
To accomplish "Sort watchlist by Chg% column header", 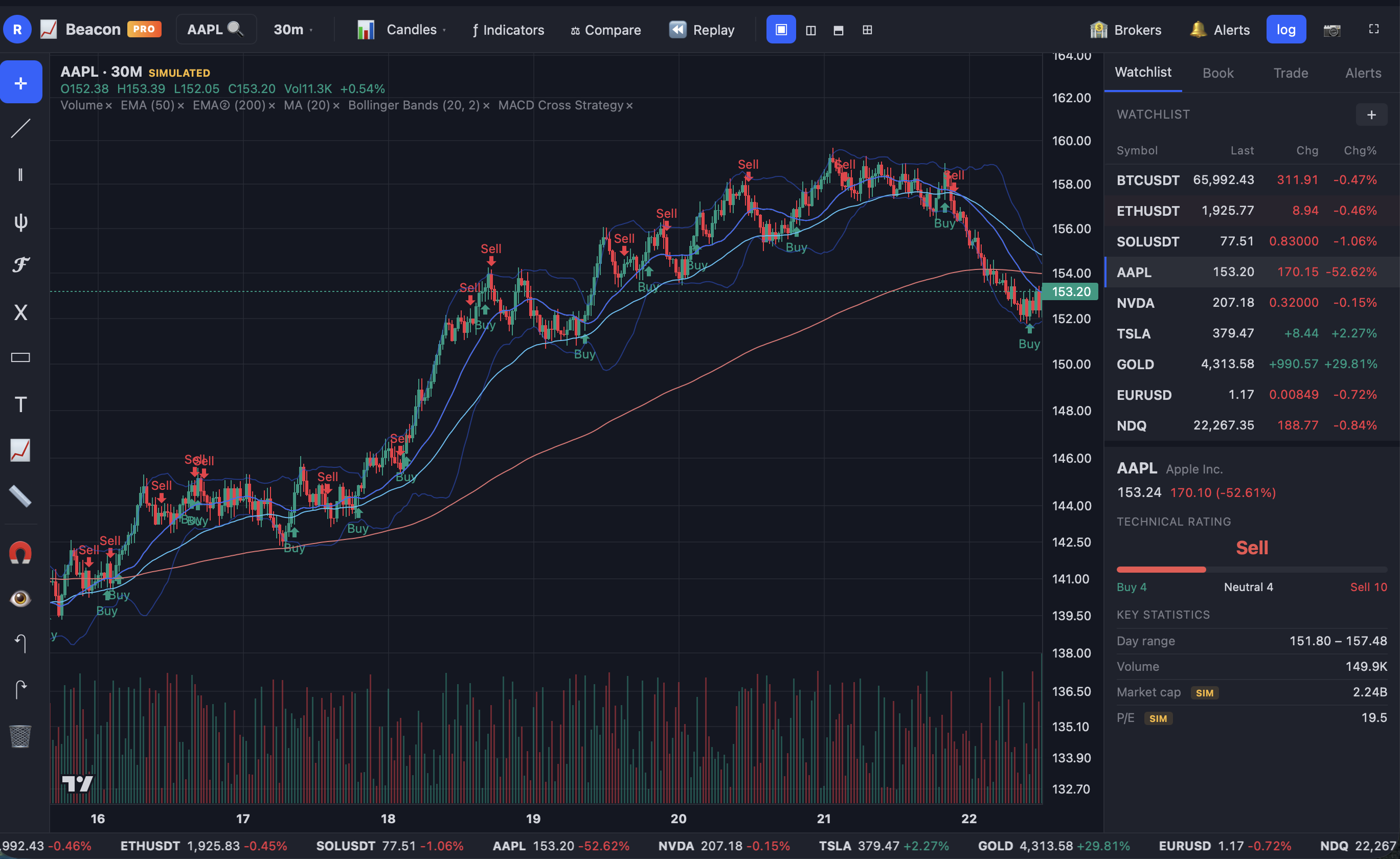I will tap(1360, 150).
